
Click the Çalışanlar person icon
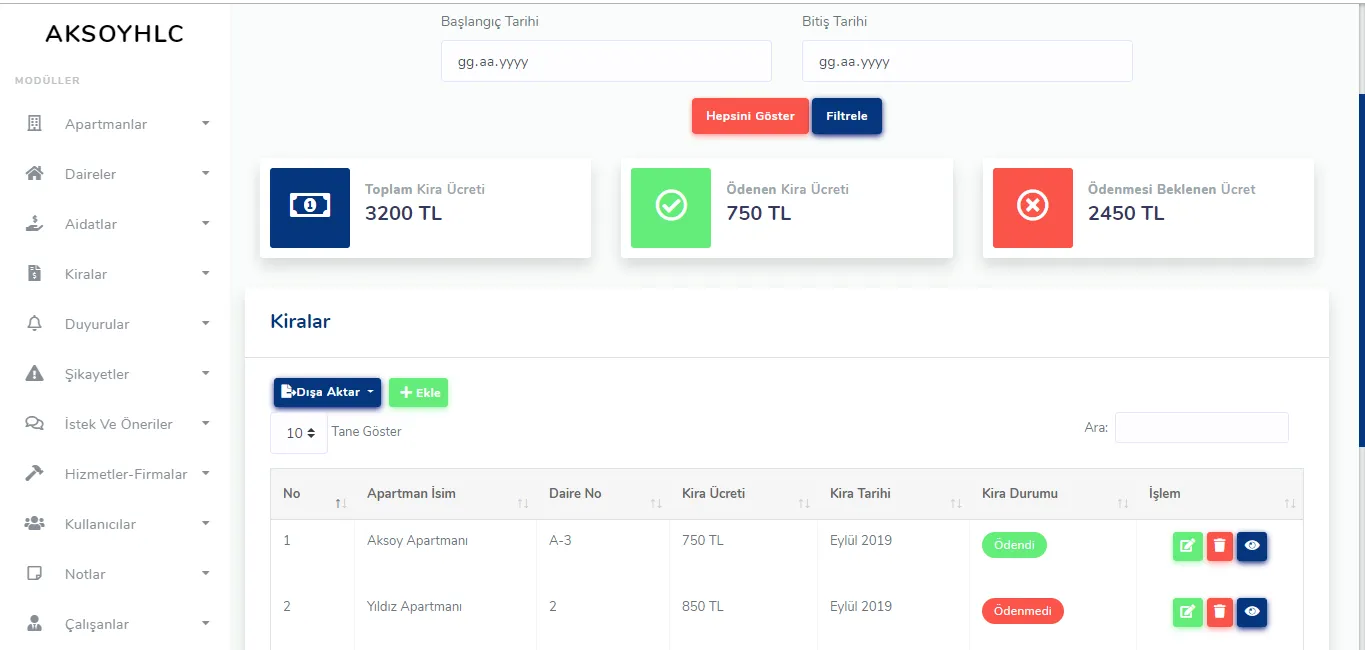pyautogui.click(x=34, y=624)
